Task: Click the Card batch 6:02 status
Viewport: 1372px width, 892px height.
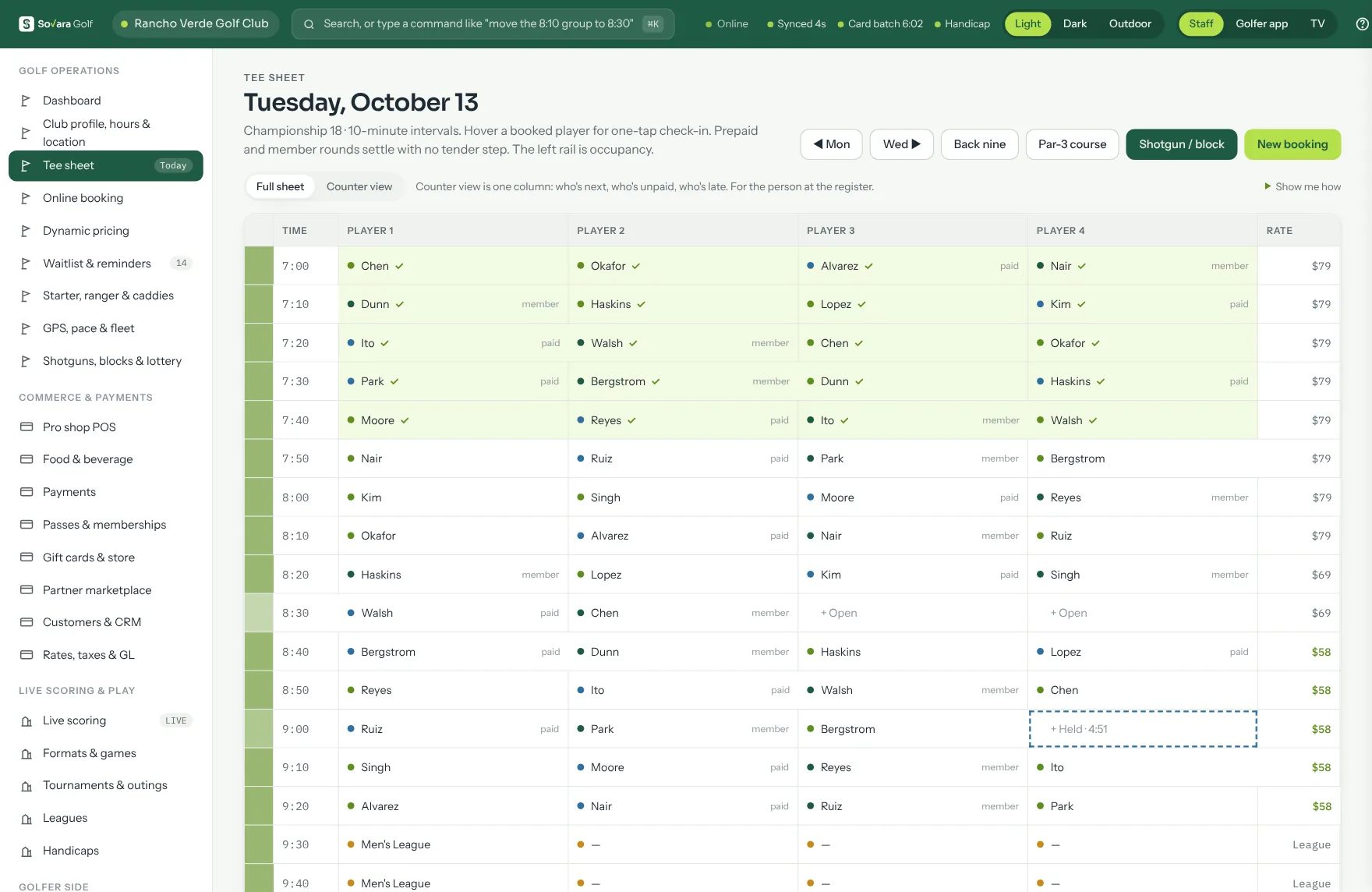Action: pyautogui.click(x=880, y=24)
